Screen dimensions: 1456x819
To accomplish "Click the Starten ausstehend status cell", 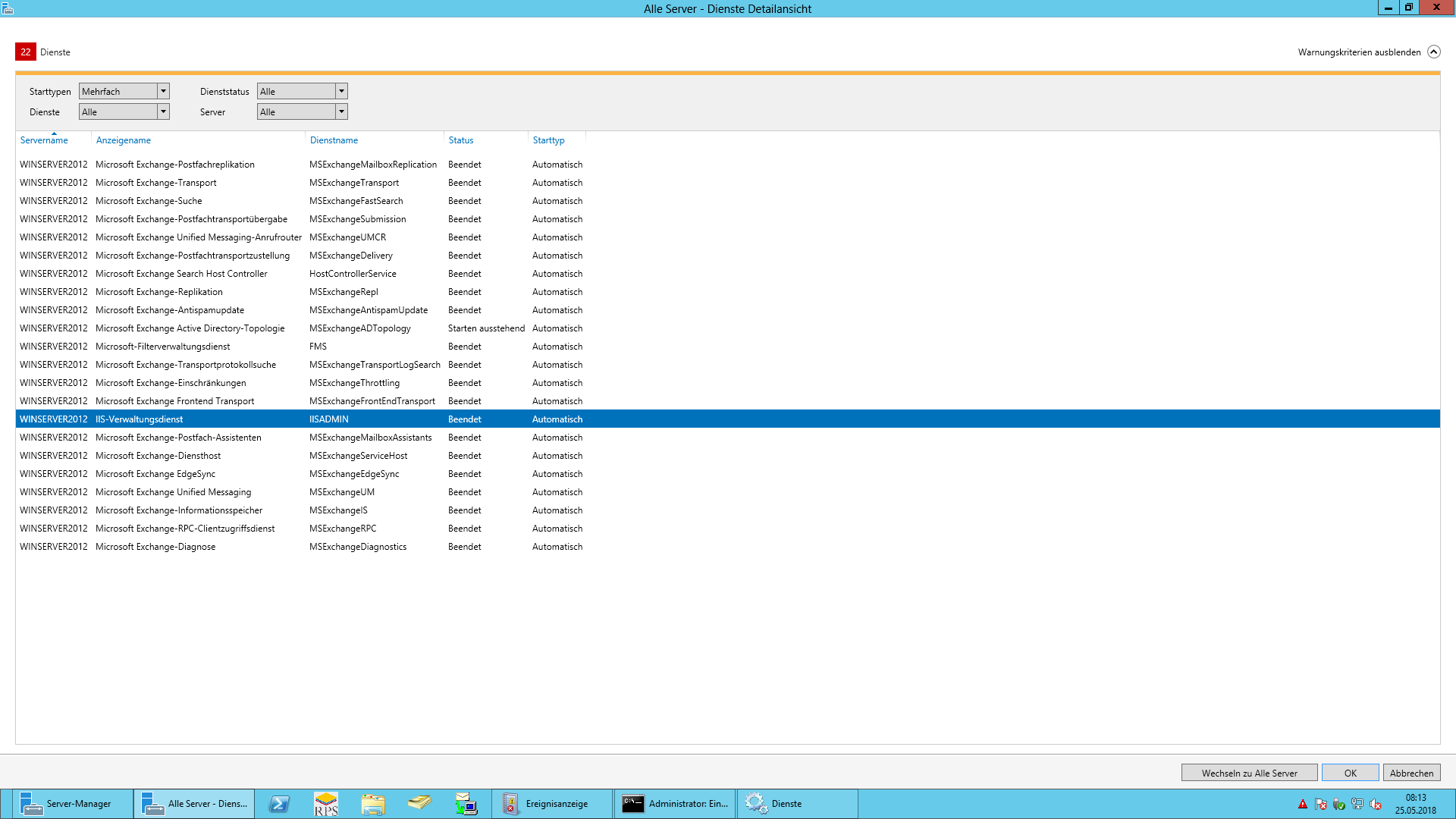I will pyautogui.click(x=486, y=328).
